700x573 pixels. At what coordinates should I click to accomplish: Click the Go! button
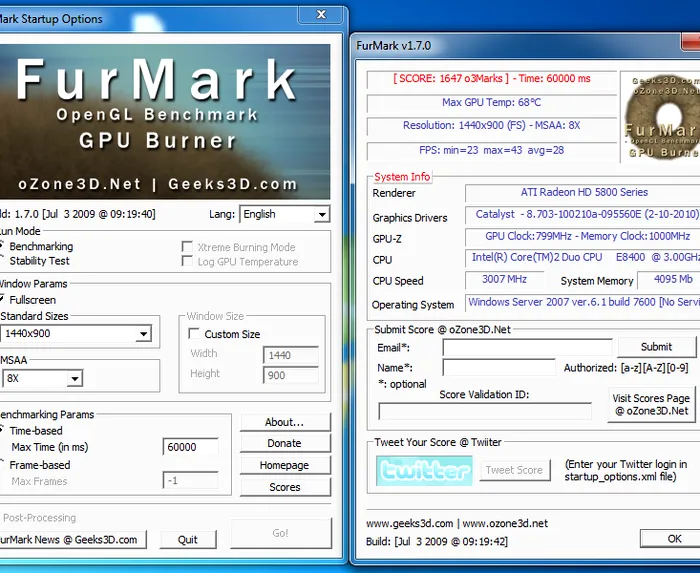click(x=281, y=533)
